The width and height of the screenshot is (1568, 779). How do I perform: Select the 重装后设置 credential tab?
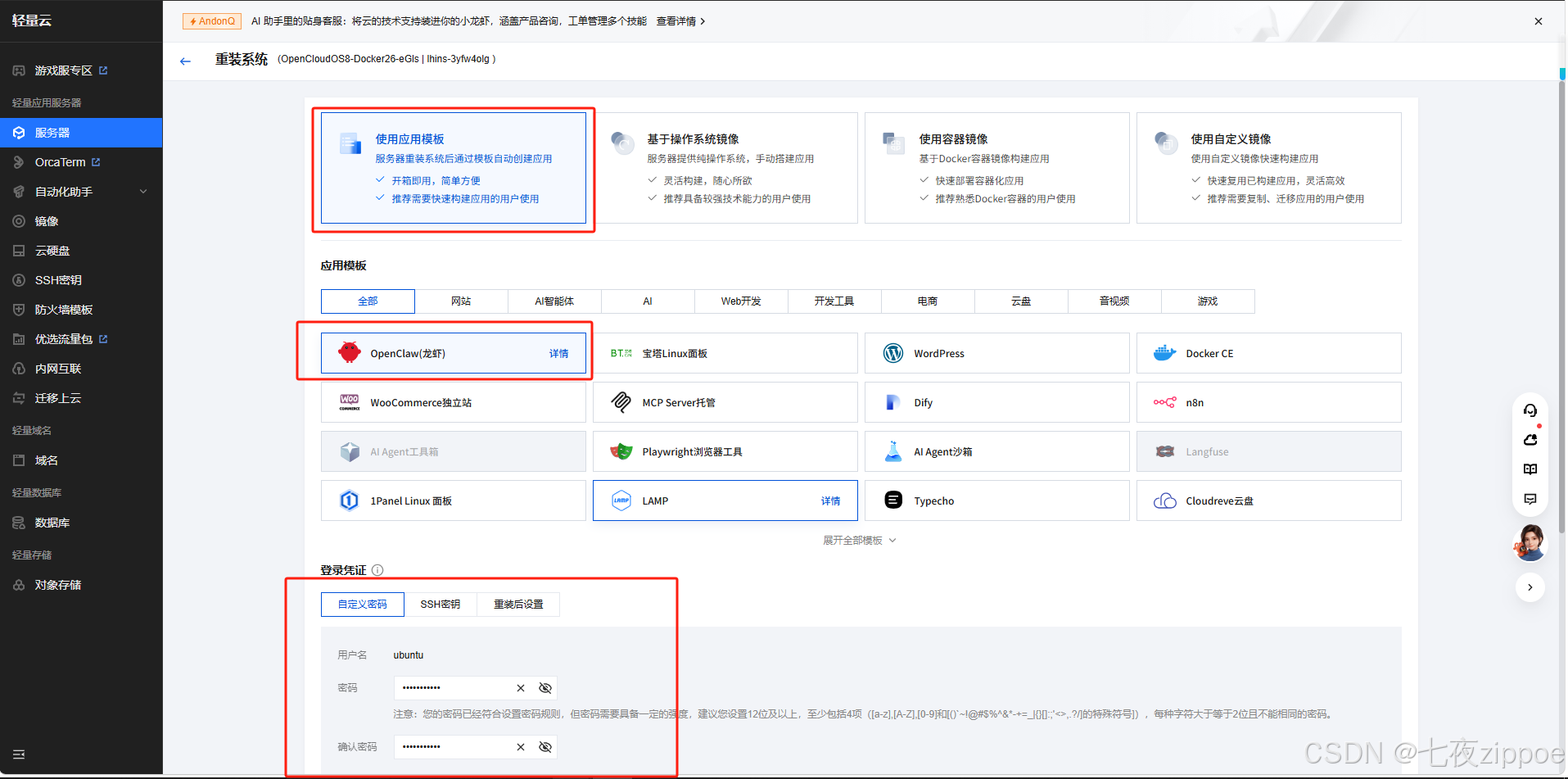click(518, 605)
